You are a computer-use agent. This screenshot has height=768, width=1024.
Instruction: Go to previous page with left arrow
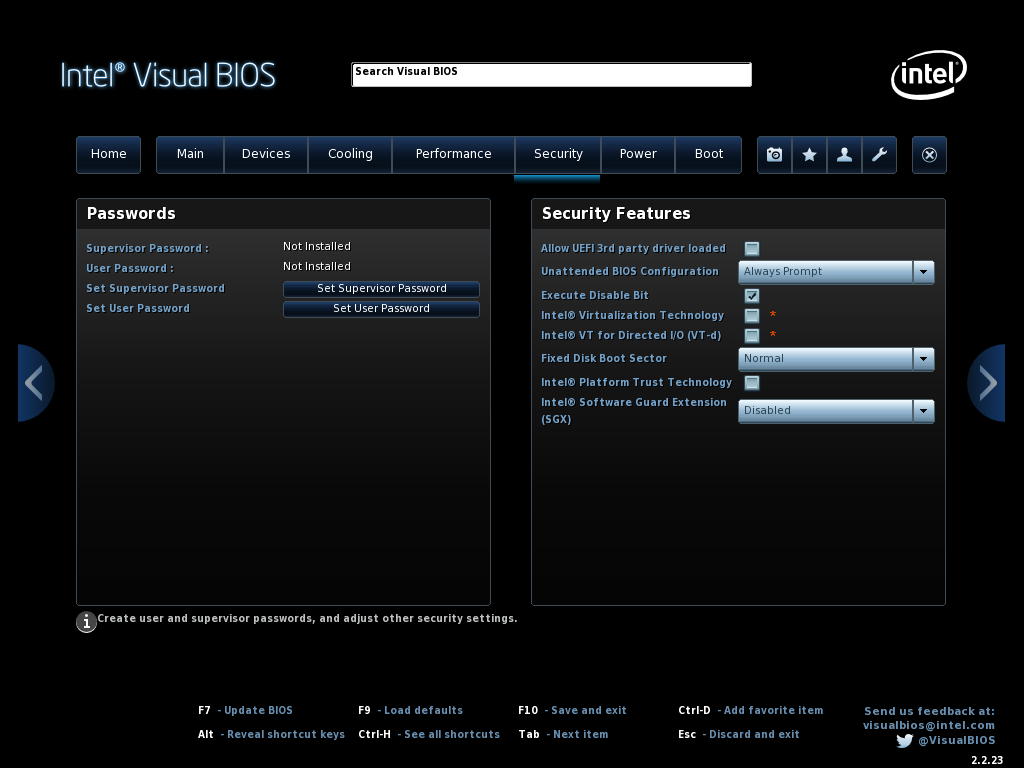pyautogui.click(x=35, y=383)
